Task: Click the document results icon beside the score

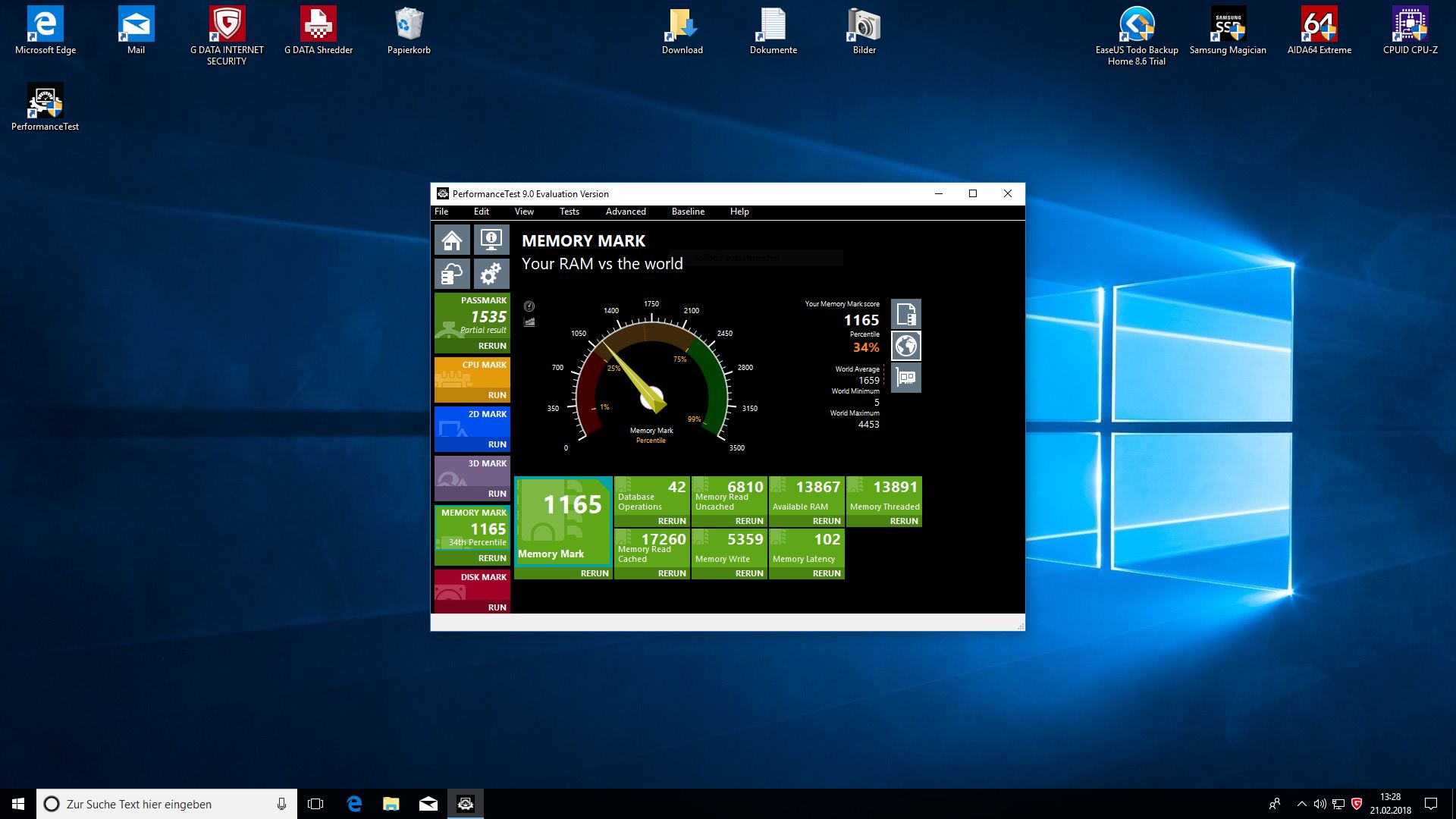Action: [x=905, y=314]
